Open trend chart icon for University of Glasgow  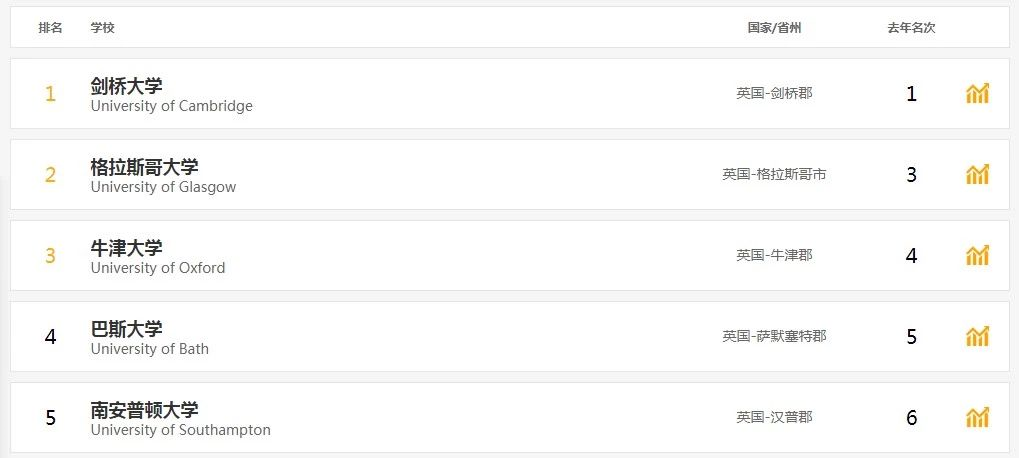(977, 175)
